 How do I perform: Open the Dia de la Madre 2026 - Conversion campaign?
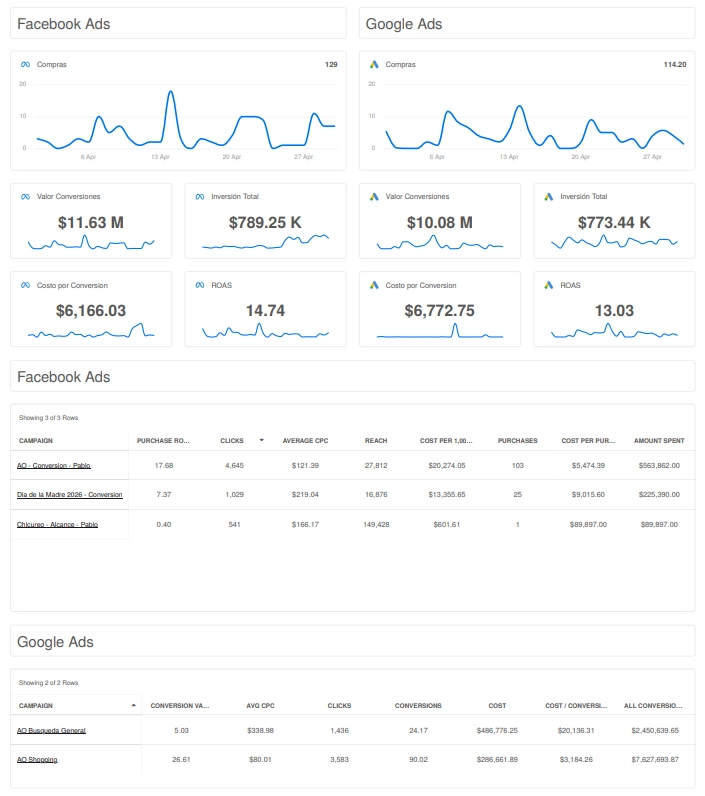pyautogui.click(x=70, y=494)
